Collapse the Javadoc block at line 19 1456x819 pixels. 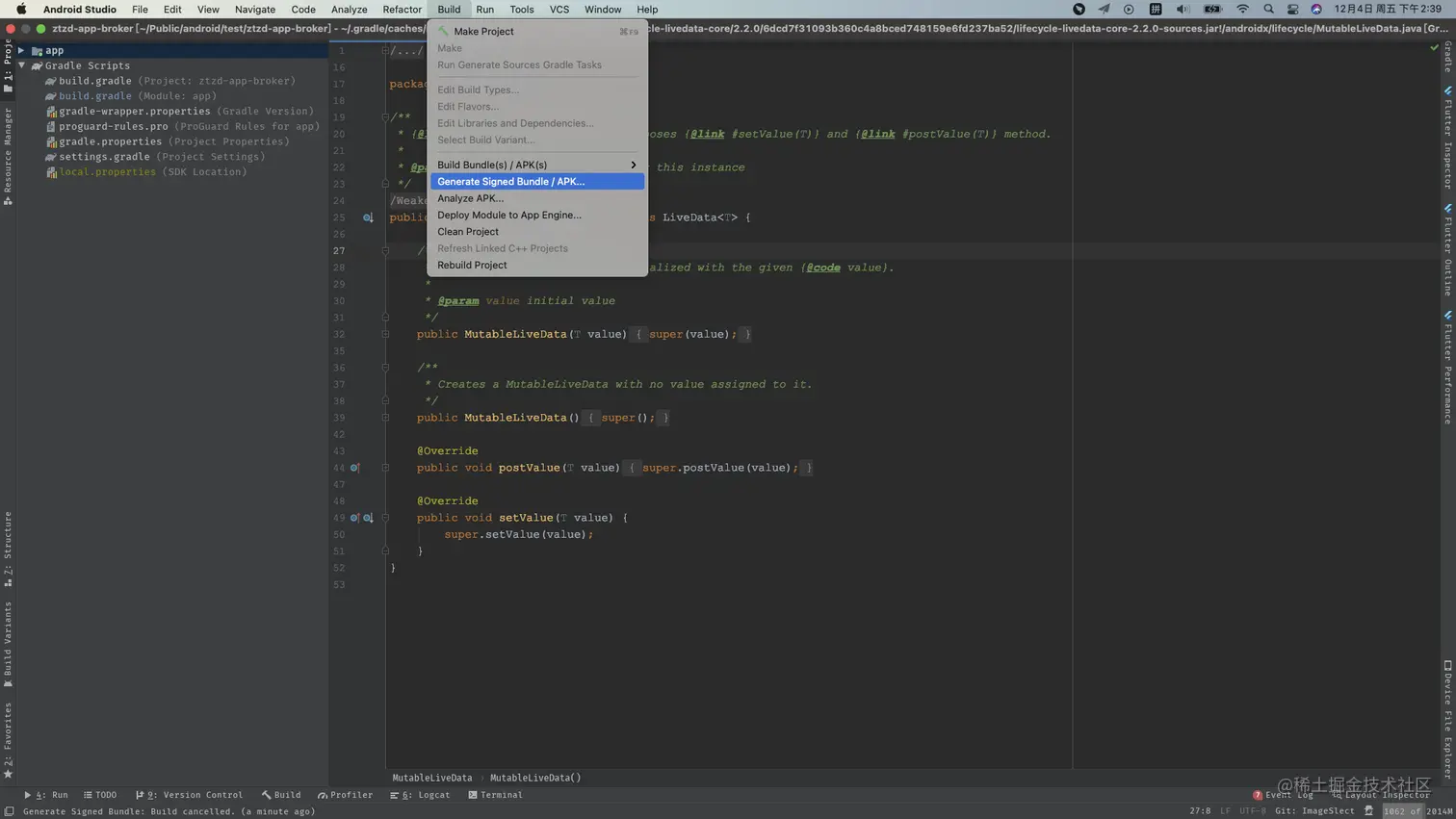point(385,116)
